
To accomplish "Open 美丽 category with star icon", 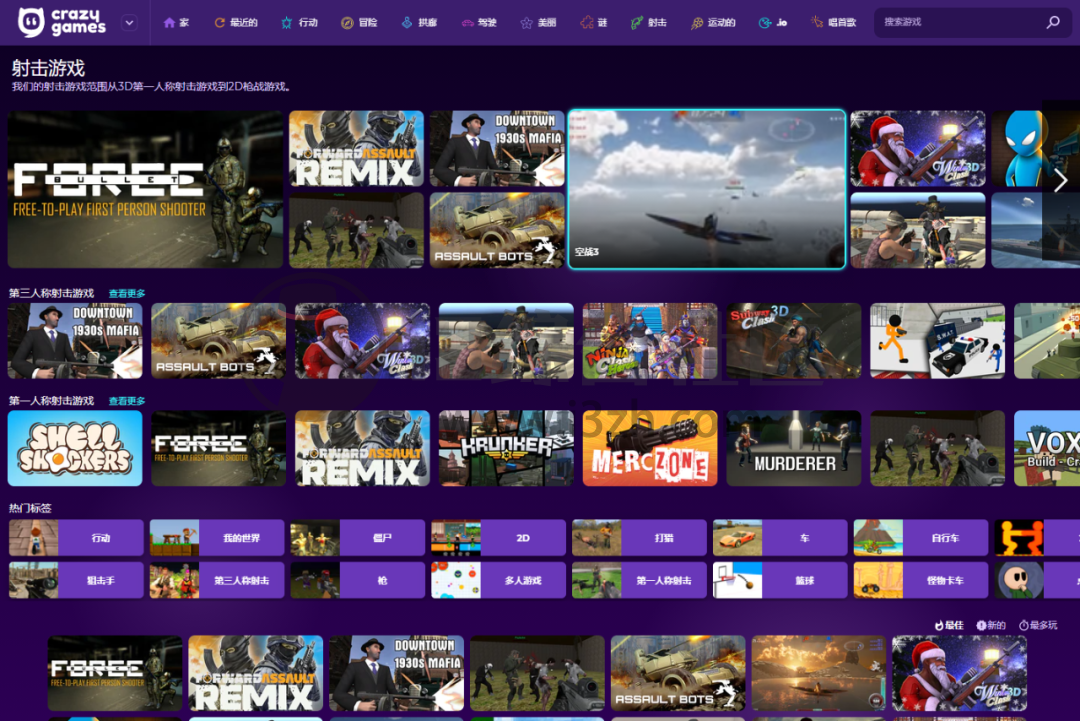I will [x=538, y=23].
